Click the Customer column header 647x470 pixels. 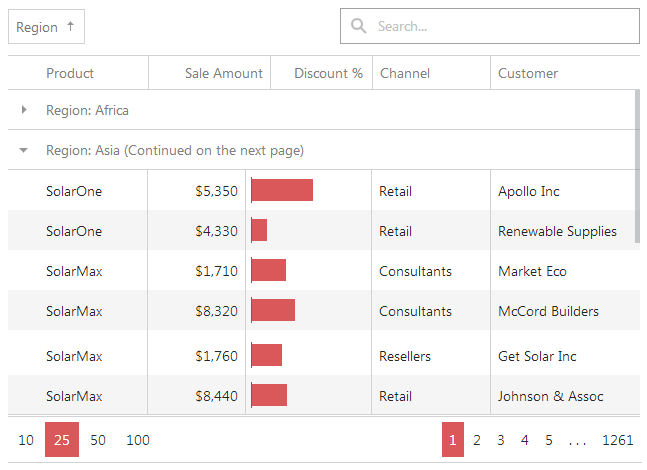tap(528, 73)
